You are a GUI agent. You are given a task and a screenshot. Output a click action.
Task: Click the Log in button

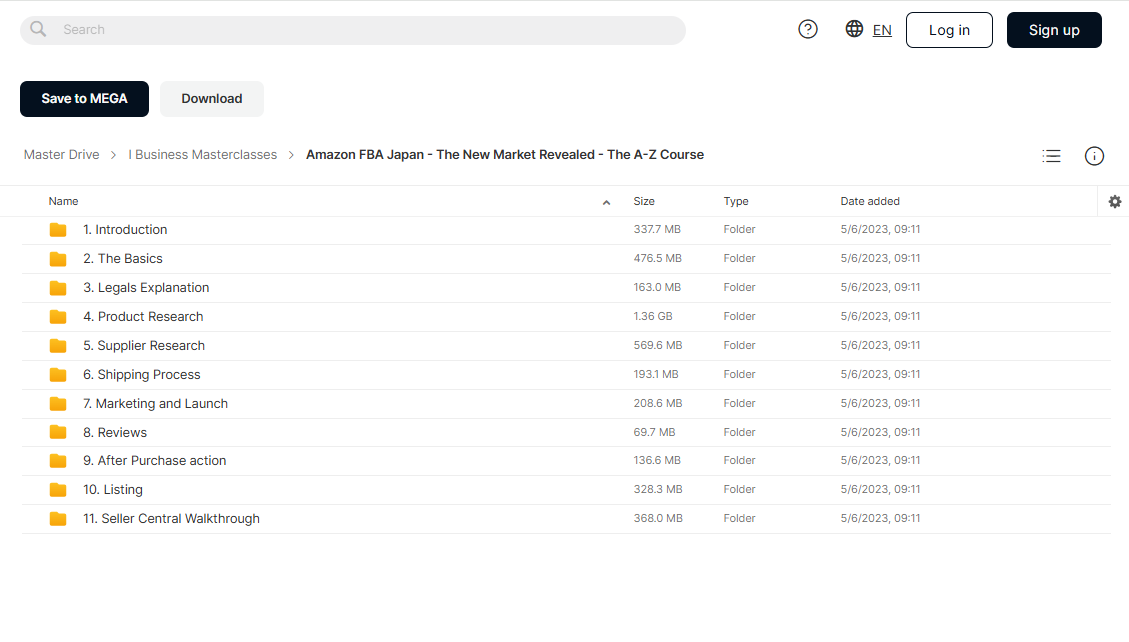click(x=949, y=30)
